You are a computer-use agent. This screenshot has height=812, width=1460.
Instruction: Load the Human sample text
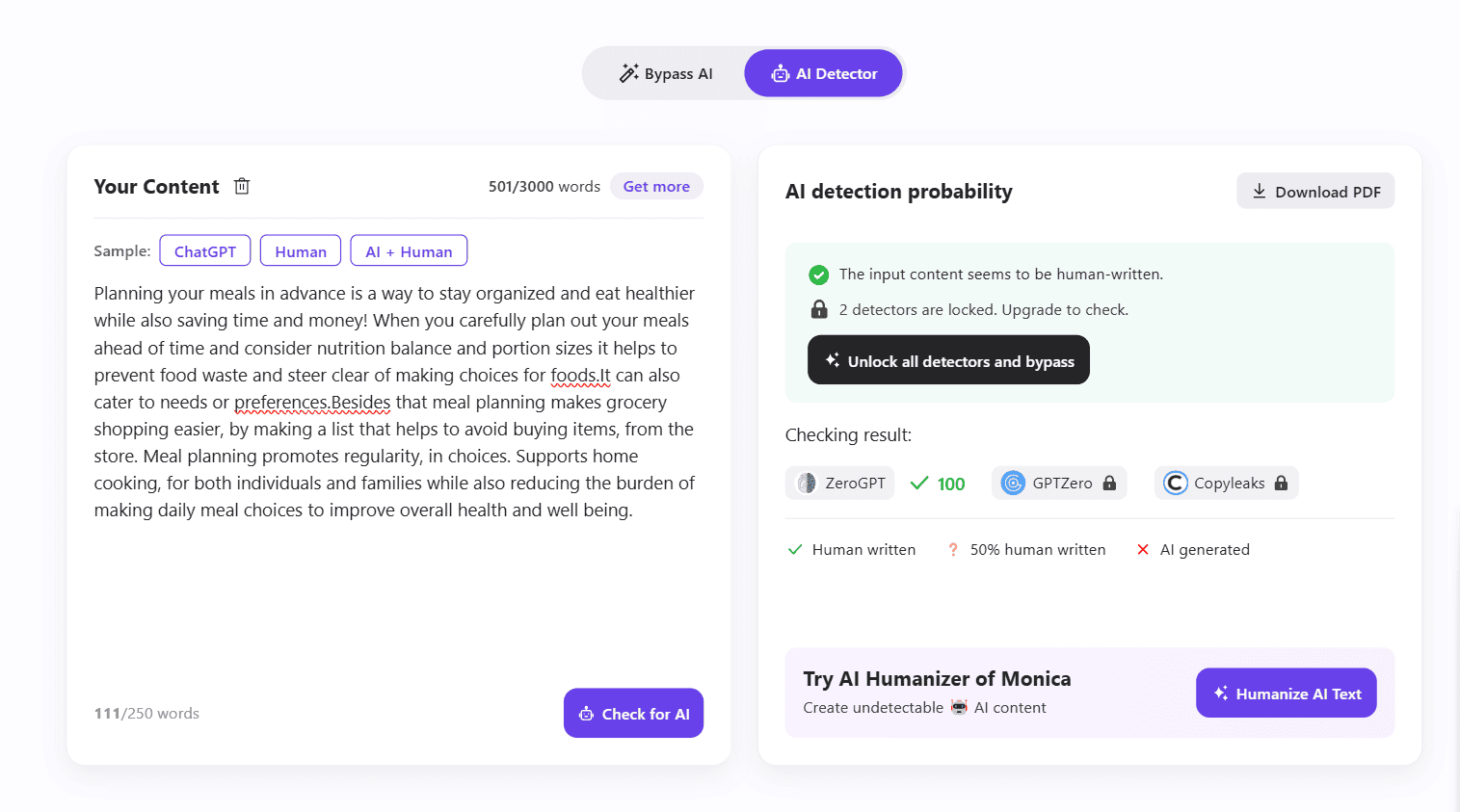coord(301,250)
